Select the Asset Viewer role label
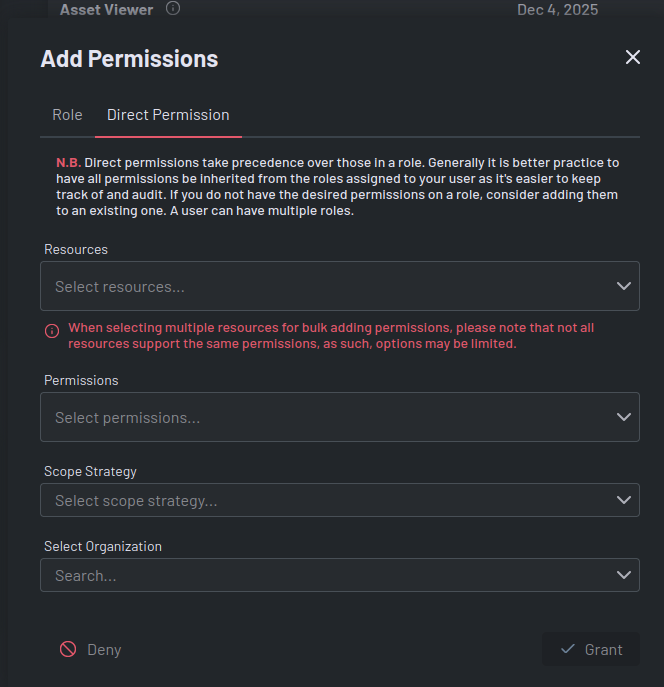664x687 pixels. 106,9
